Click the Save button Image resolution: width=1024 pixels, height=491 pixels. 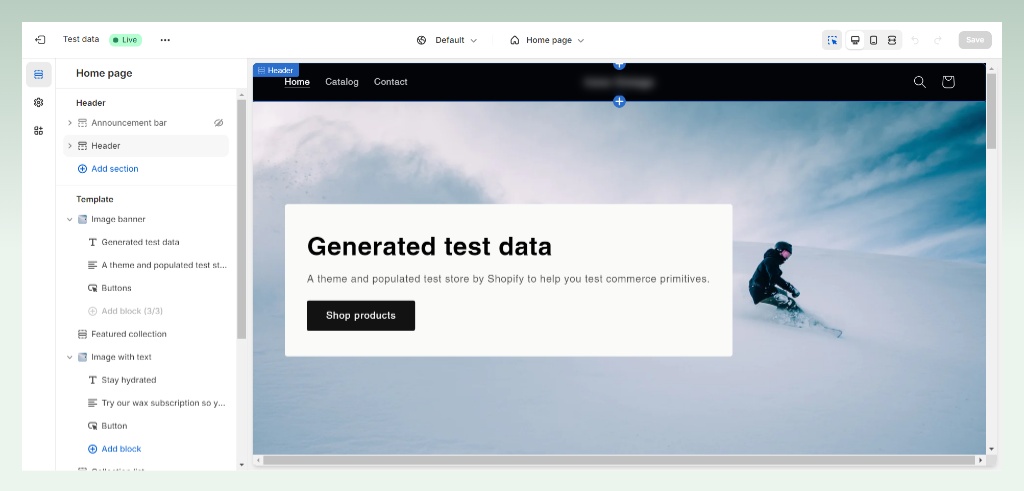coord(975,40)
